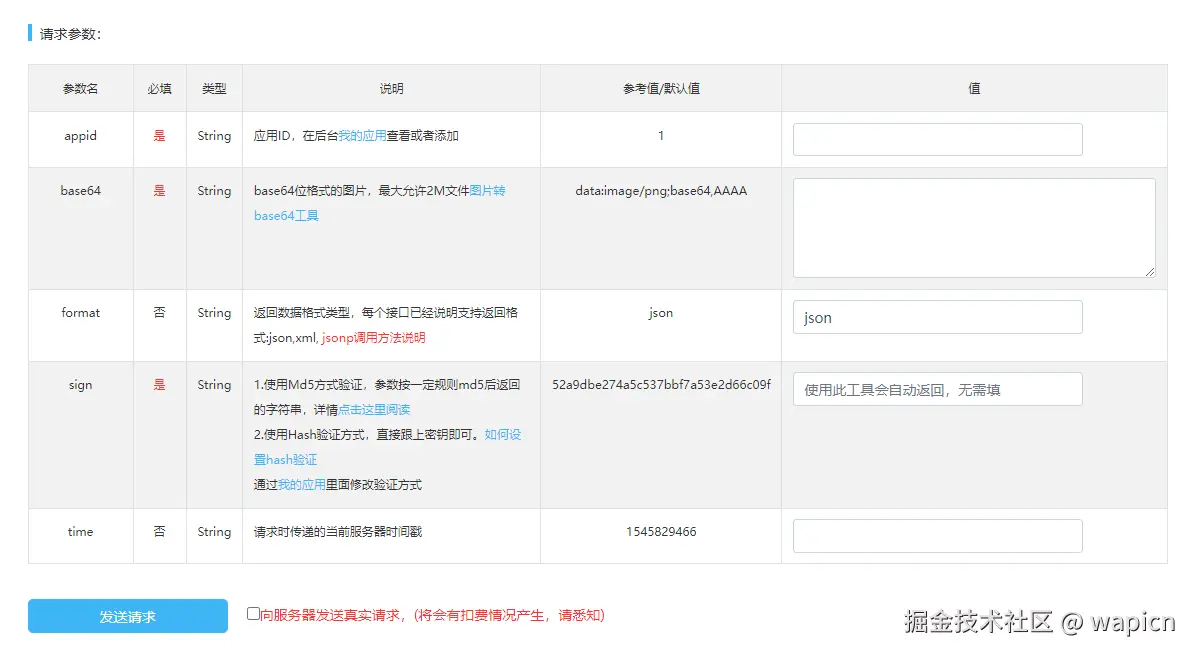Click the empty time value input field
This screenshot has height=656, width=1196.
click(937, 536)
